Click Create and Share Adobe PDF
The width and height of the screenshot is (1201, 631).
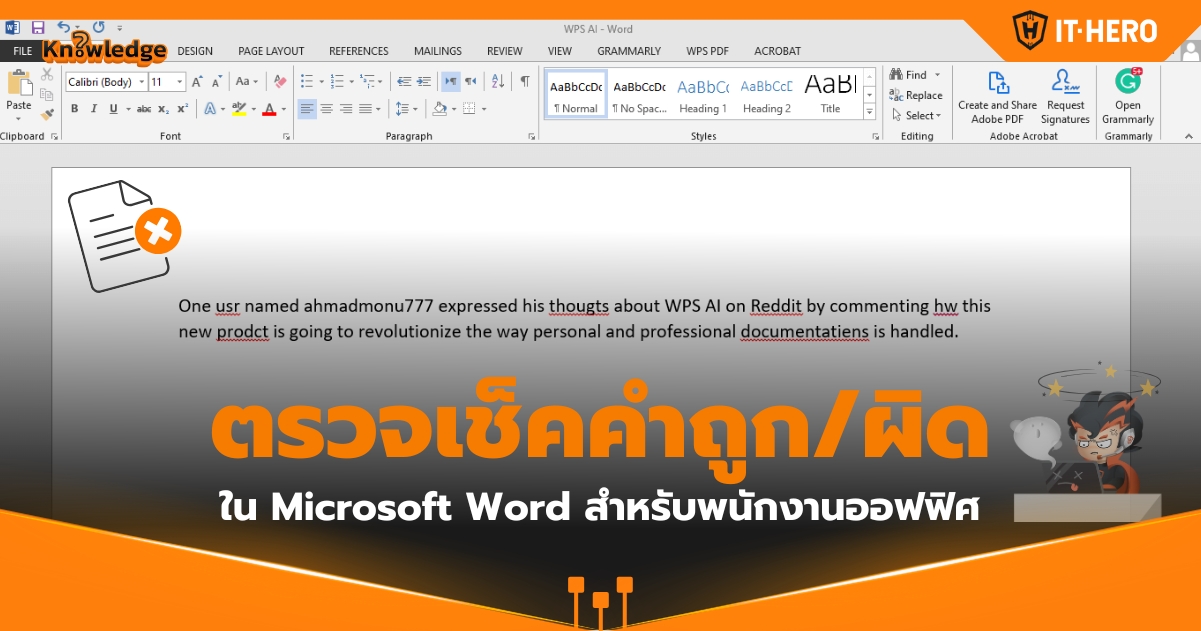(997, 97)
